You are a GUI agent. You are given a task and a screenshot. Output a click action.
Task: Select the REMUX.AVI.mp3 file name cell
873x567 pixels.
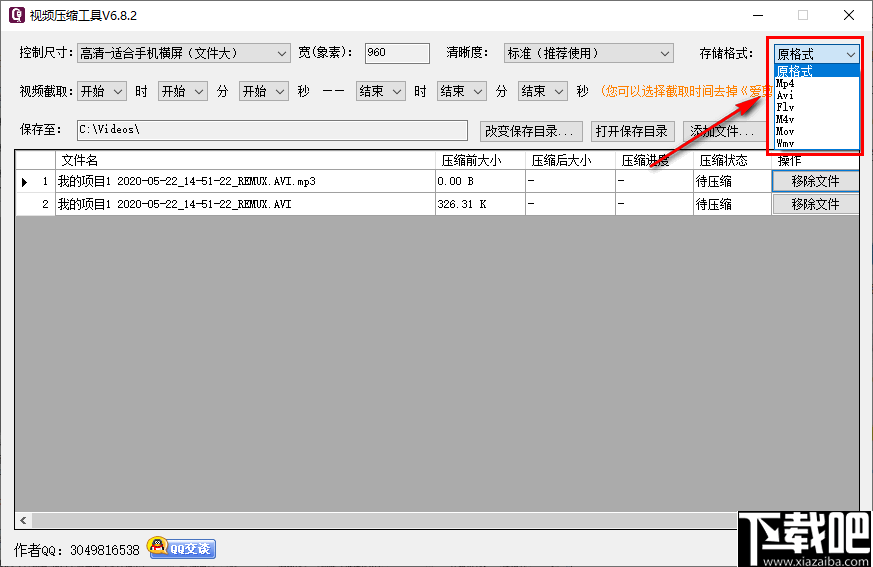pos(246,182)
